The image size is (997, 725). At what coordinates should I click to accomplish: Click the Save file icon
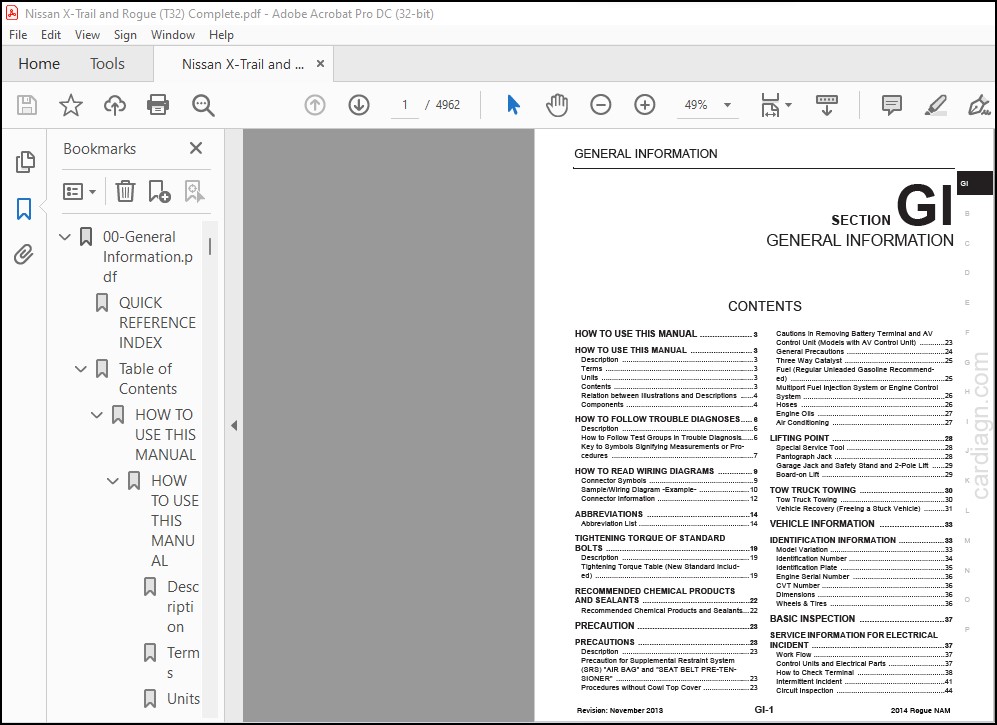tap(27, 105)
